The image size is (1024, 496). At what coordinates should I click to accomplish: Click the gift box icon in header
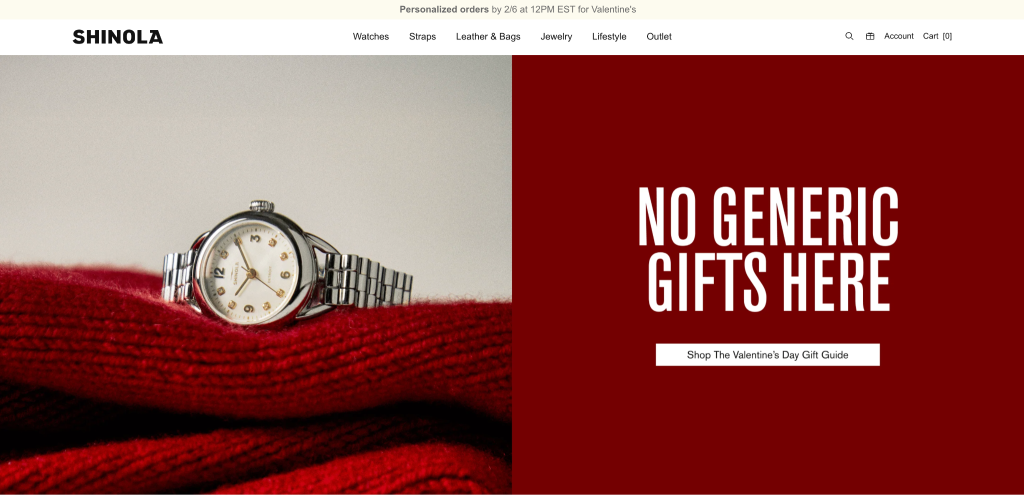(870, 37)
